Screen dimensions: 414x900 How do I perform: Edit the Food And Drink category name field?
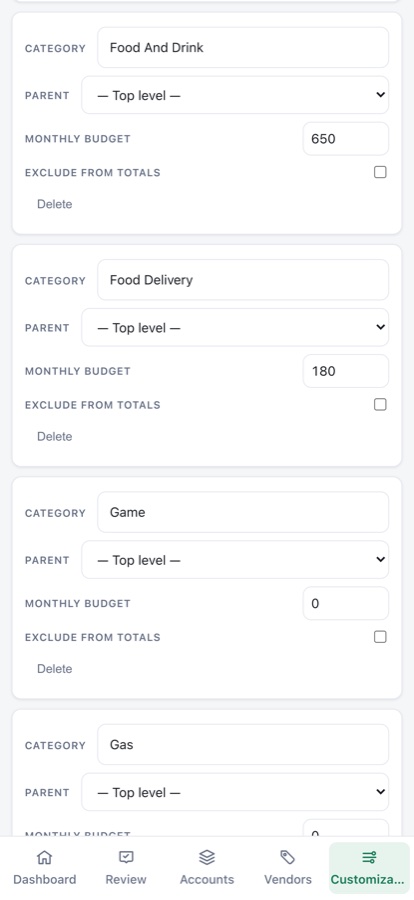pyautogui.click(x=243, y=48)
